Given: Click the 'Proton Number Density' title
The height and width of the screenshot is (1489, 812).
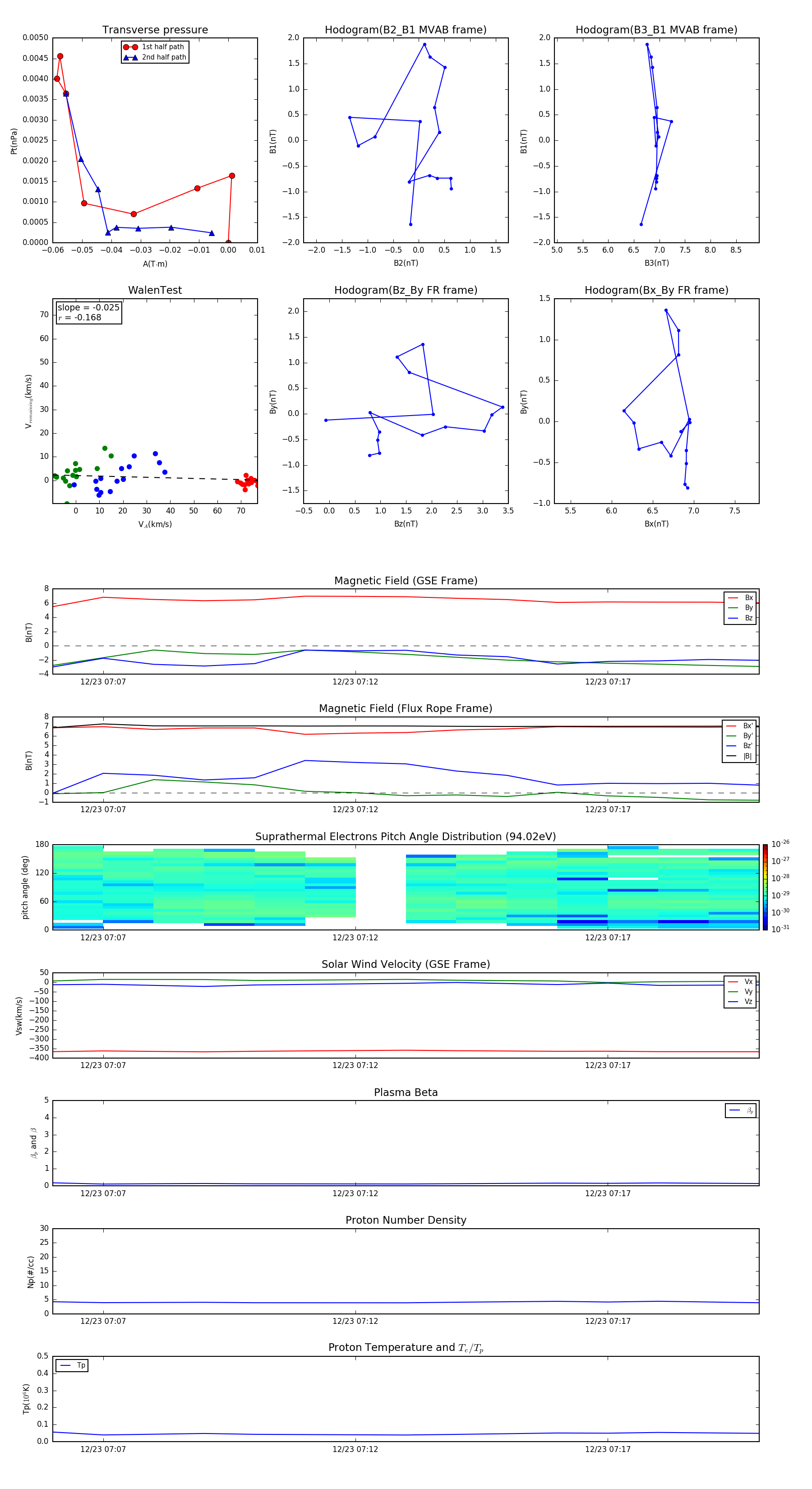Looking at the screenshot, I should click(x=406, y=1220).
